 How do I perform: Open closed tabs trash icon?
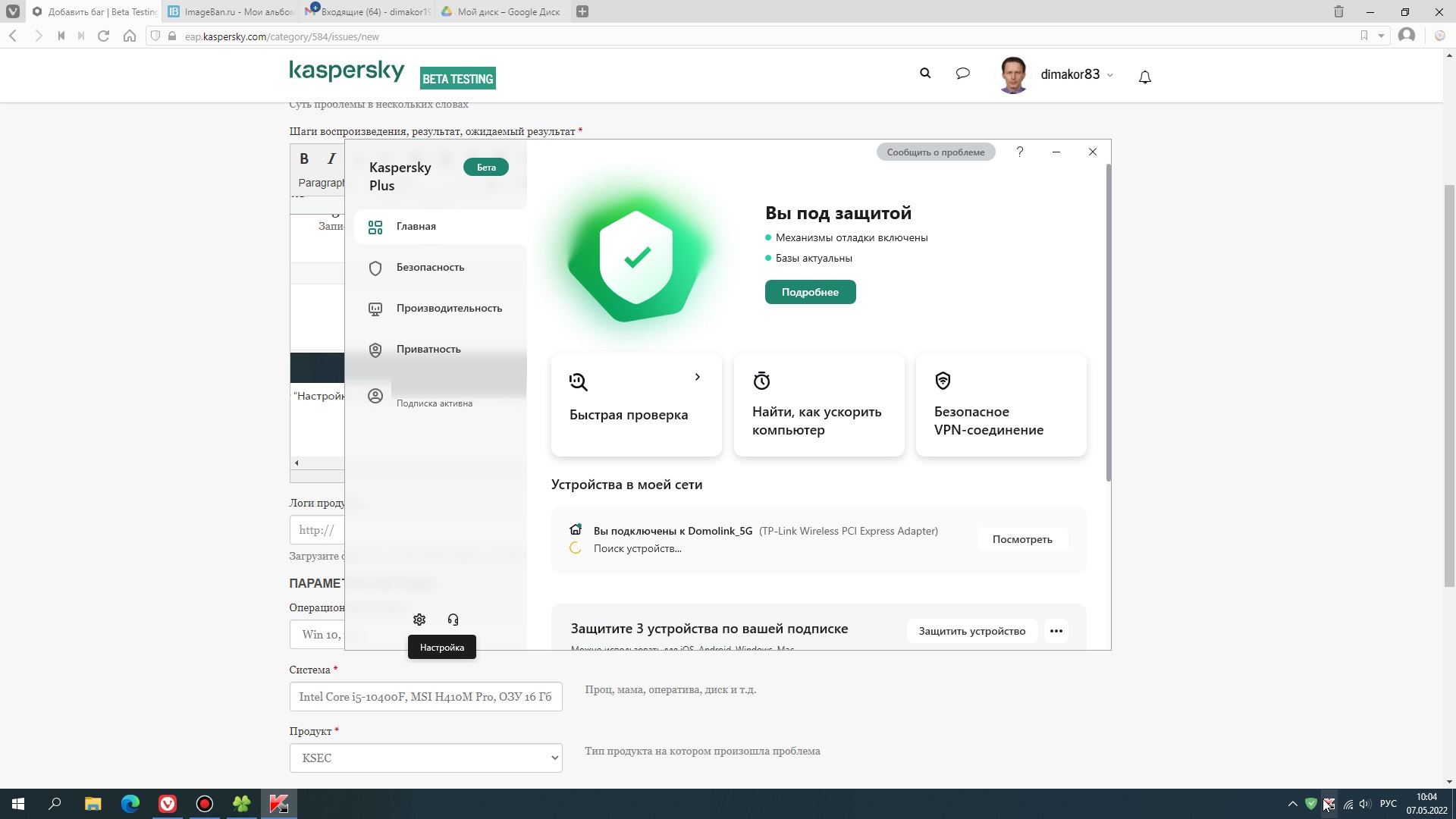pyautogui.click(x=1338, y=11)
